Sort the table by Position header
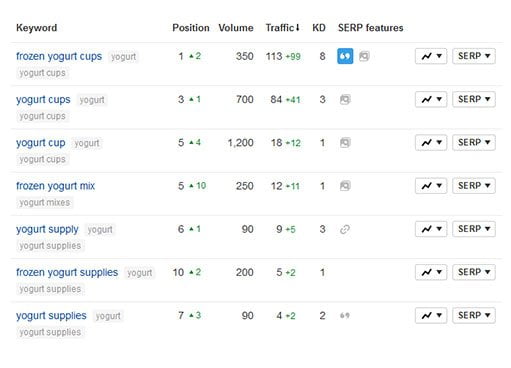511x368 pixels. coord(191,28)
